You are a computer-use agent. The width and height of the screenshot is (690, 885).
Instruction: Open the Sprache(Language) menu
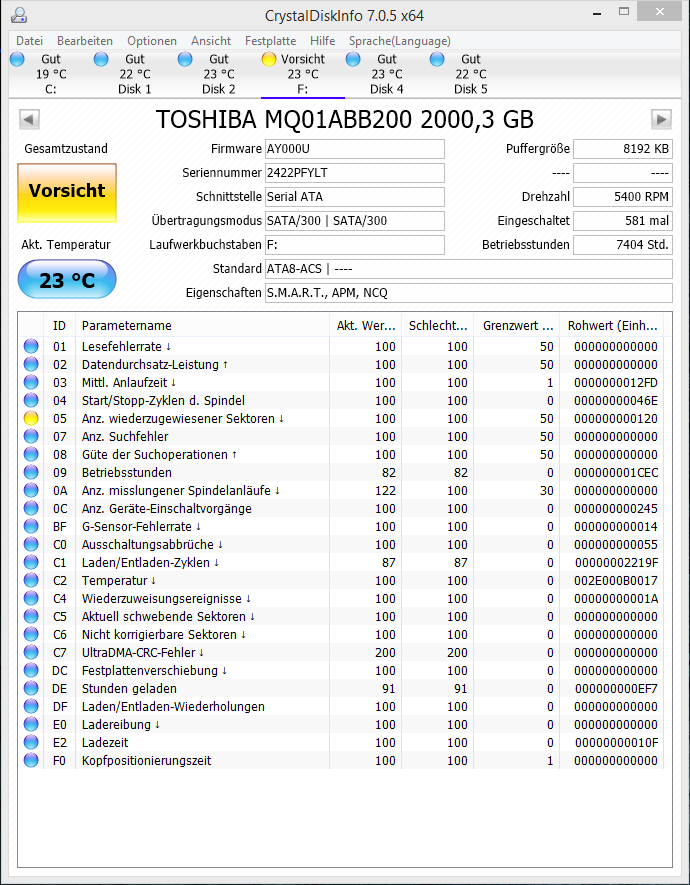(x=399, y=41)
